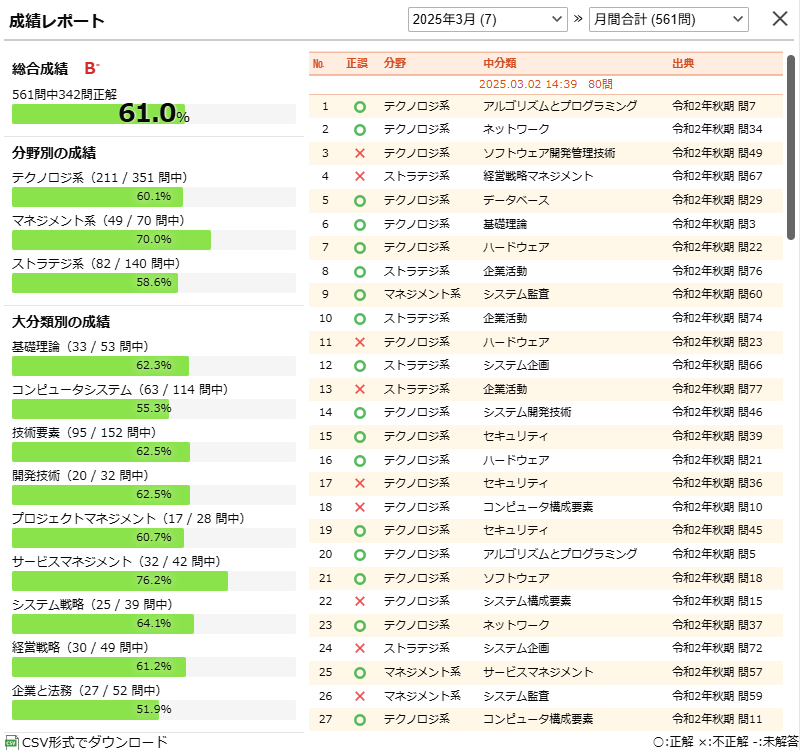
Task: Click the 経営戦略 (30 / 49 問中) label
Action: (80, 647)
